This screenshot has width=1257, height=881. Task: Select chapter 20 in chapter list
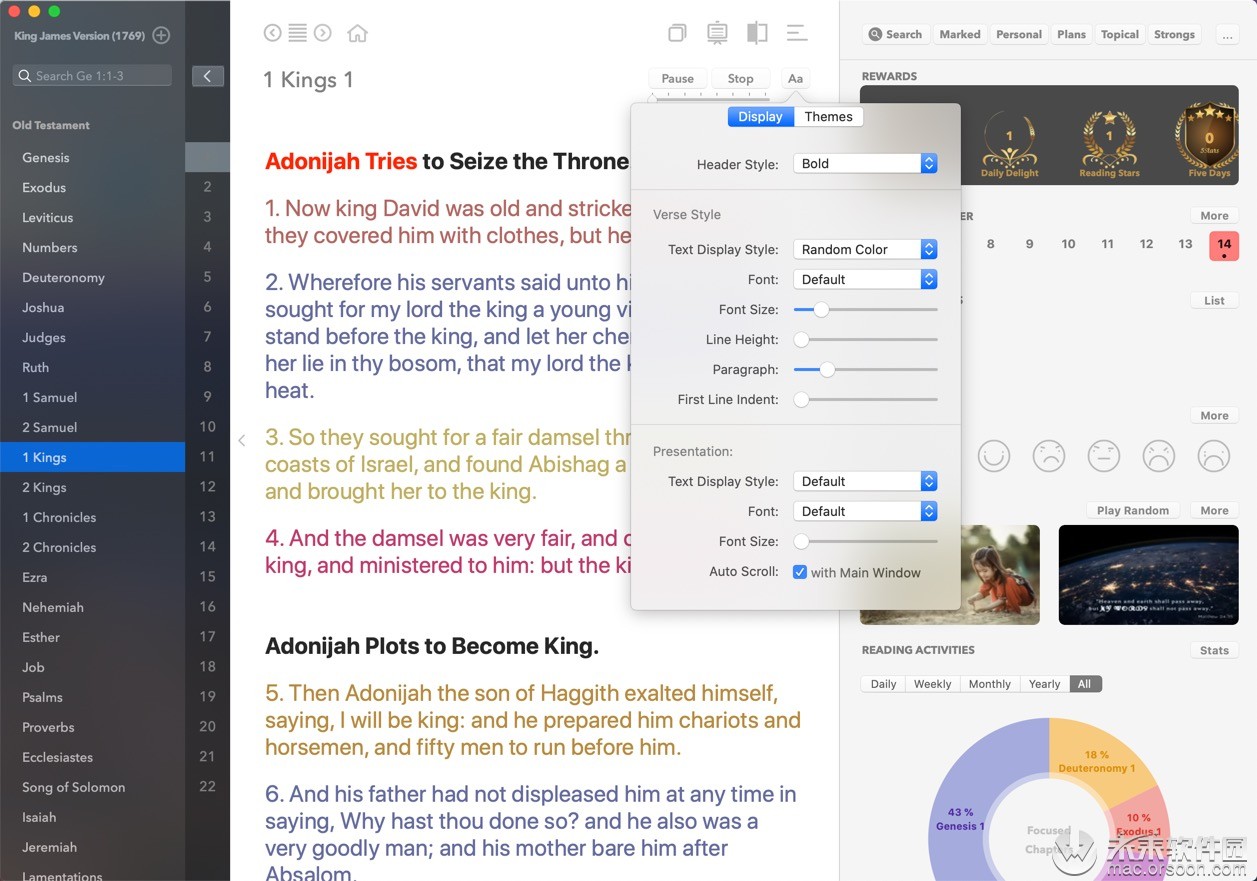pos(207,727)
